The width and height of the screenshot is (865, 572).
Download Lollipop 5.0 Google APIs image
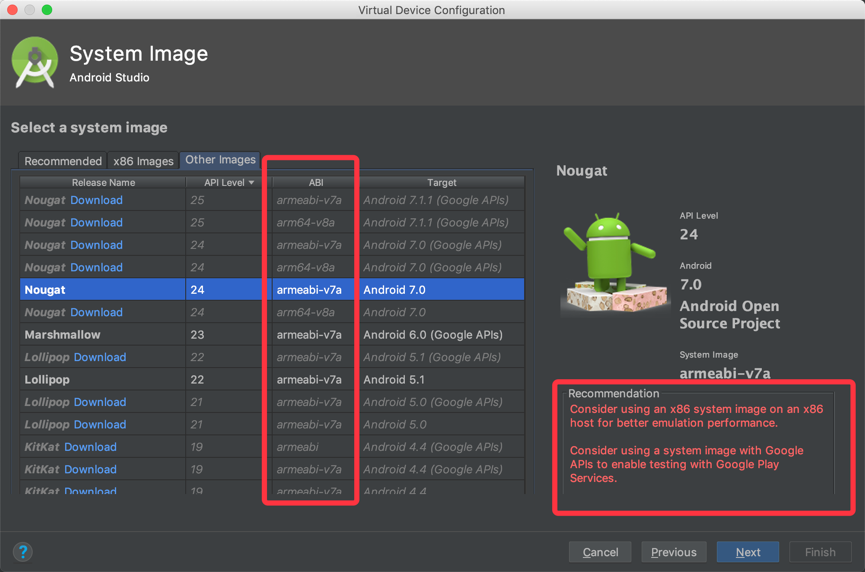100,402
